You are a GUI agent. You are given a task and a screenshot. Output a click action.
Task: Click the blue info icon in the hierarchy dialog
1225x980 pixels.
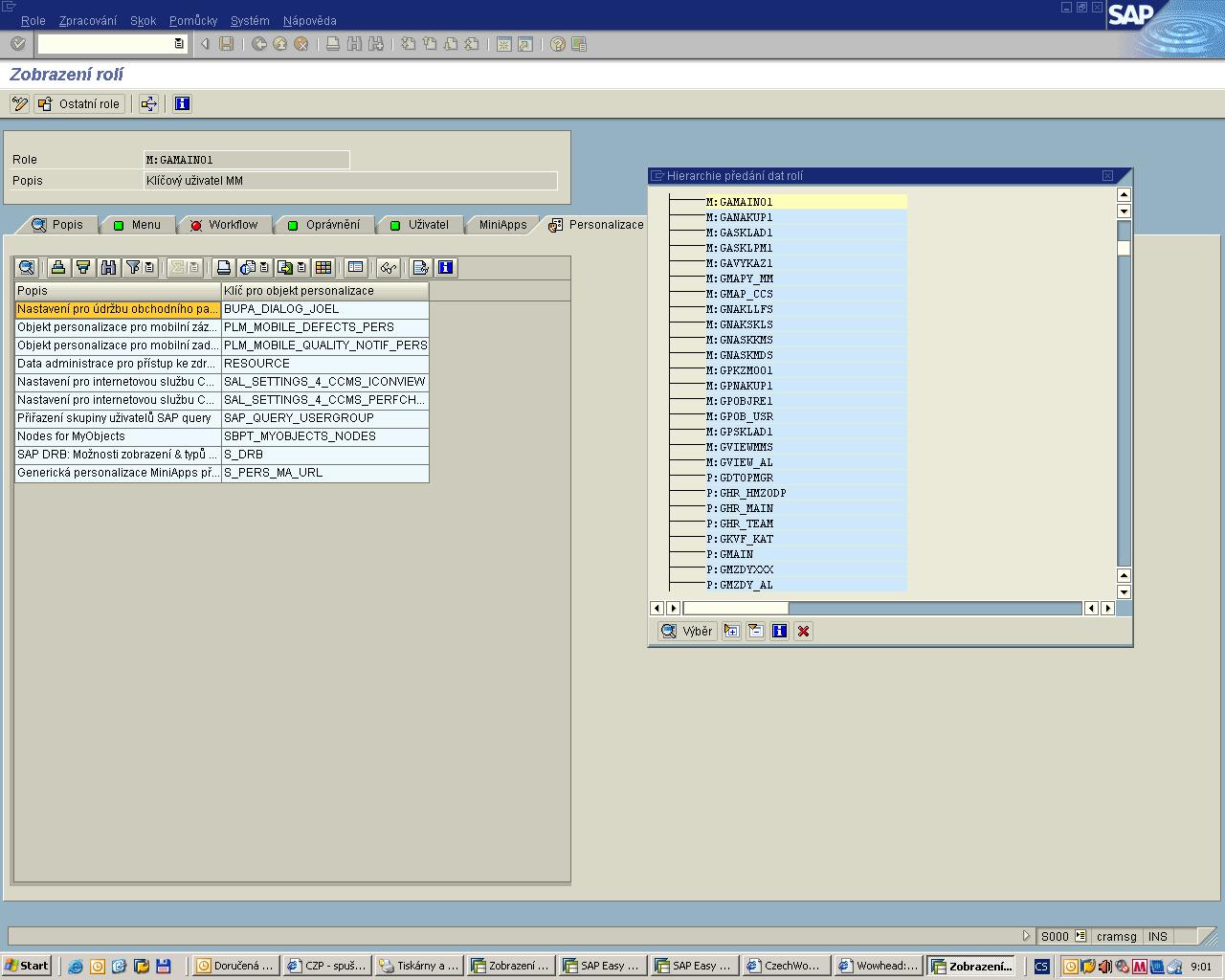(x=779, y=631)
